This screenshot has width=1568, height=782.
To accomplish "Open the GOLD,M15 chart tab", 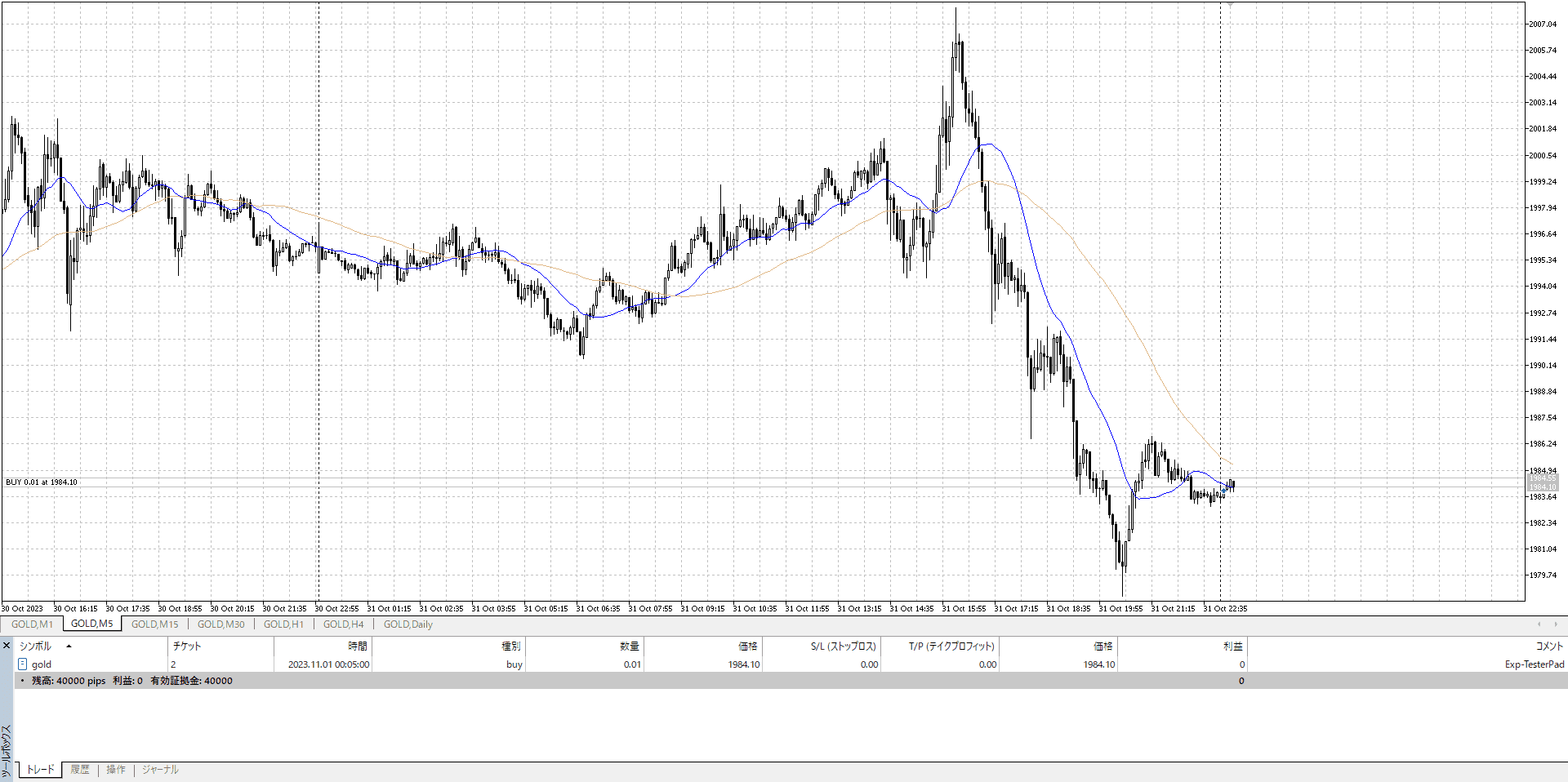I will [x=154, y=624].
